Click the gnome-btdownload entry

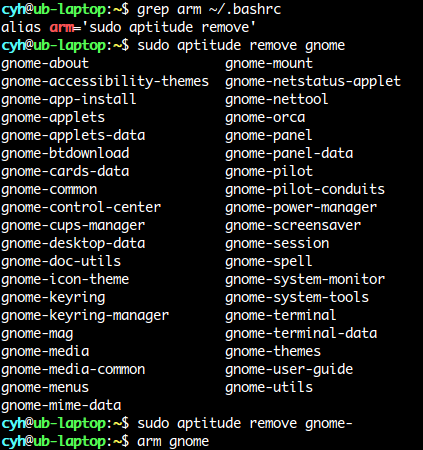(65, 154)
